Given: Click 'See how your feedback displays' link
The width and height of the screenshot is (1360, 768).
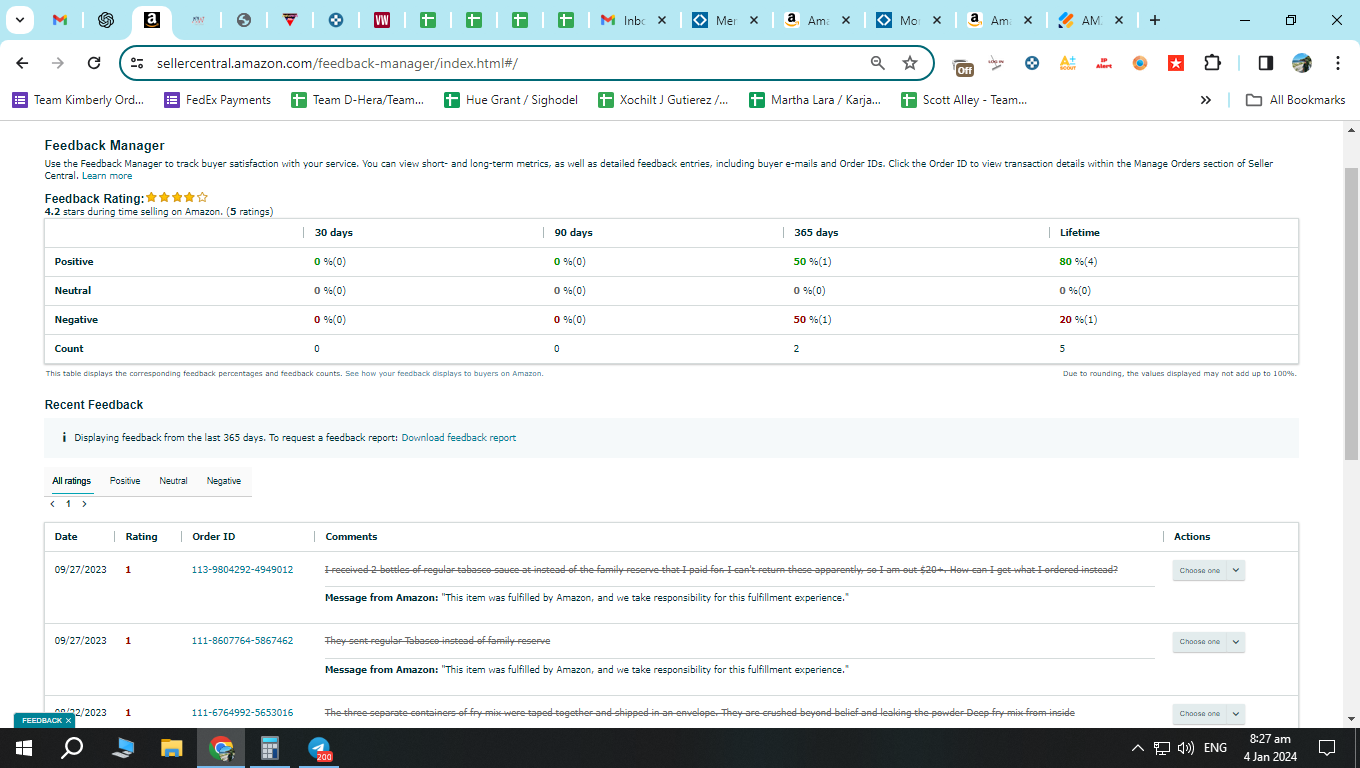Looking at the screenshot, I should 444,373.
